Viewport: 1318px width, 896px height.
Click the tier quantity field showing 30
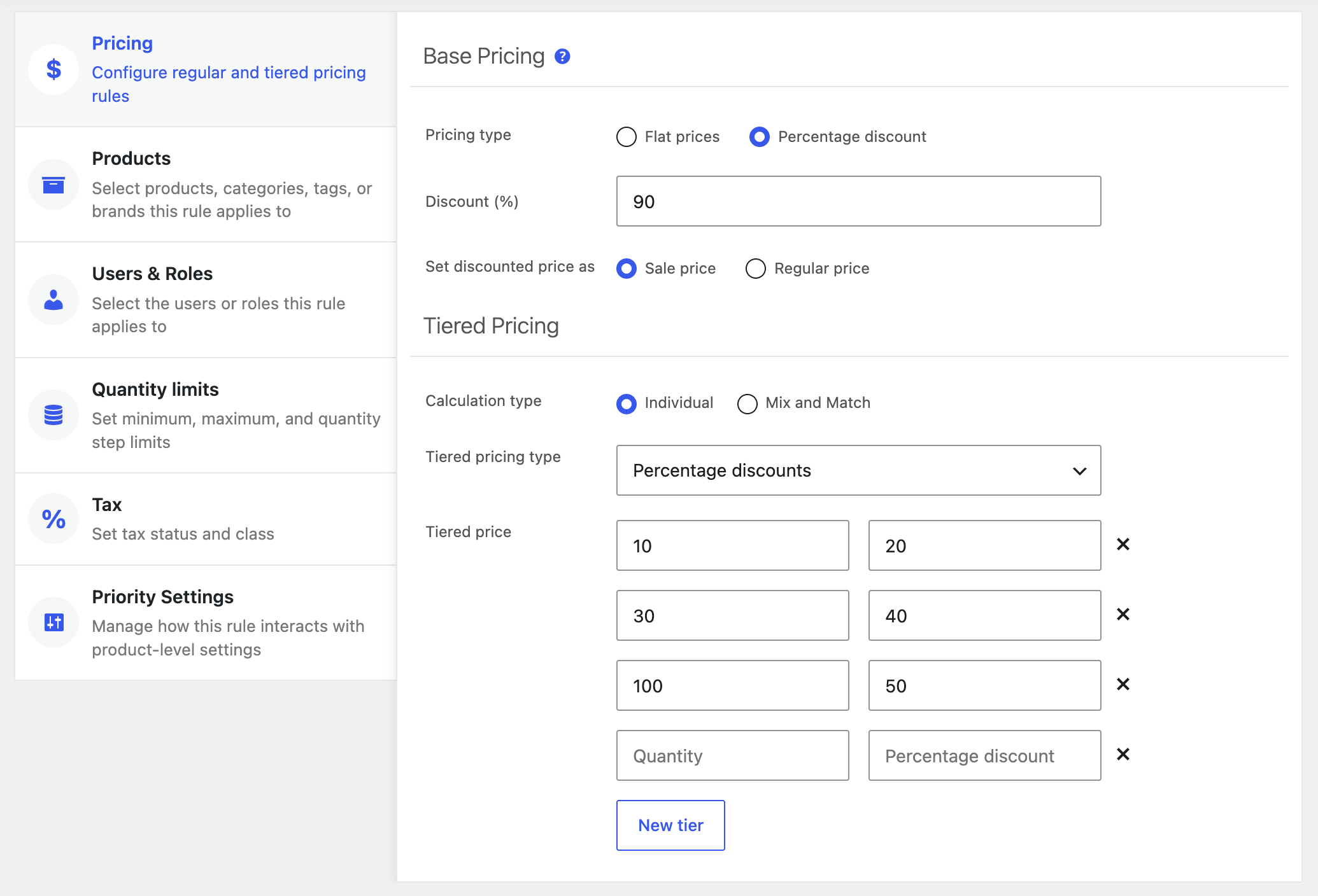(x=732, y=615)
